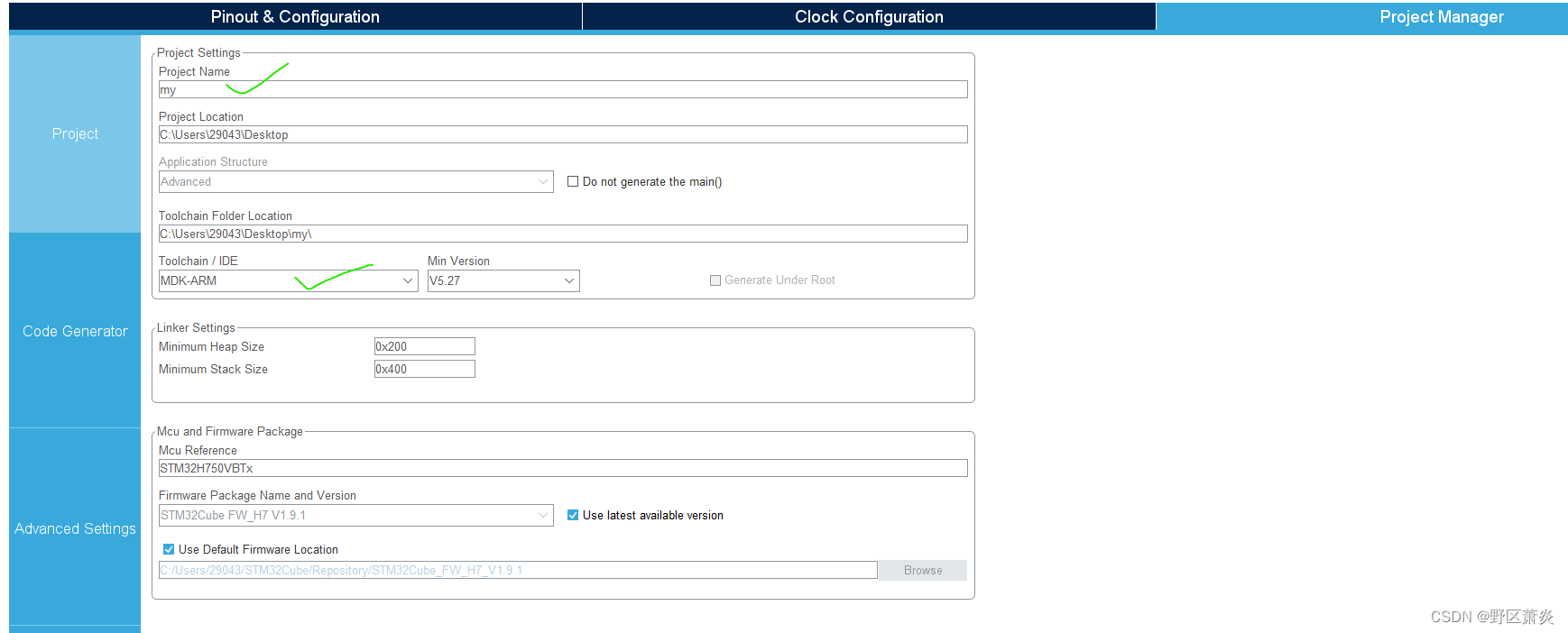The width and height of the screenshot is (1568, 633).
Task: Click the Mcu Reference field
Action: click(563, 468)
